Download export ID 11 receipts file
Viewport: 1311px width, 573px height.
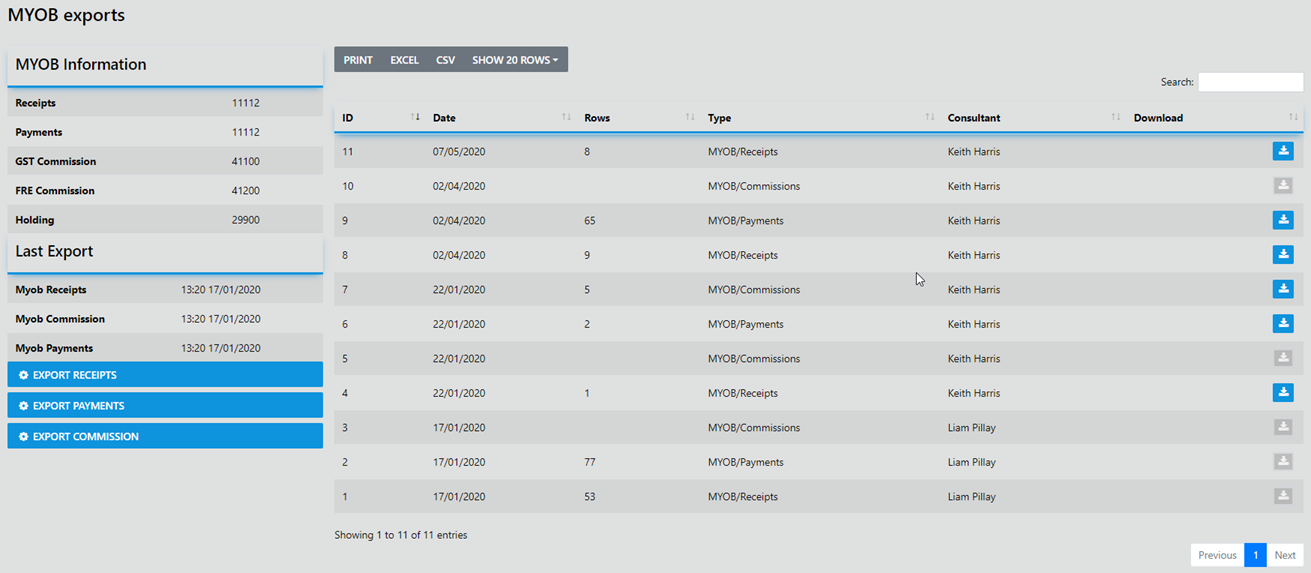1282,151
